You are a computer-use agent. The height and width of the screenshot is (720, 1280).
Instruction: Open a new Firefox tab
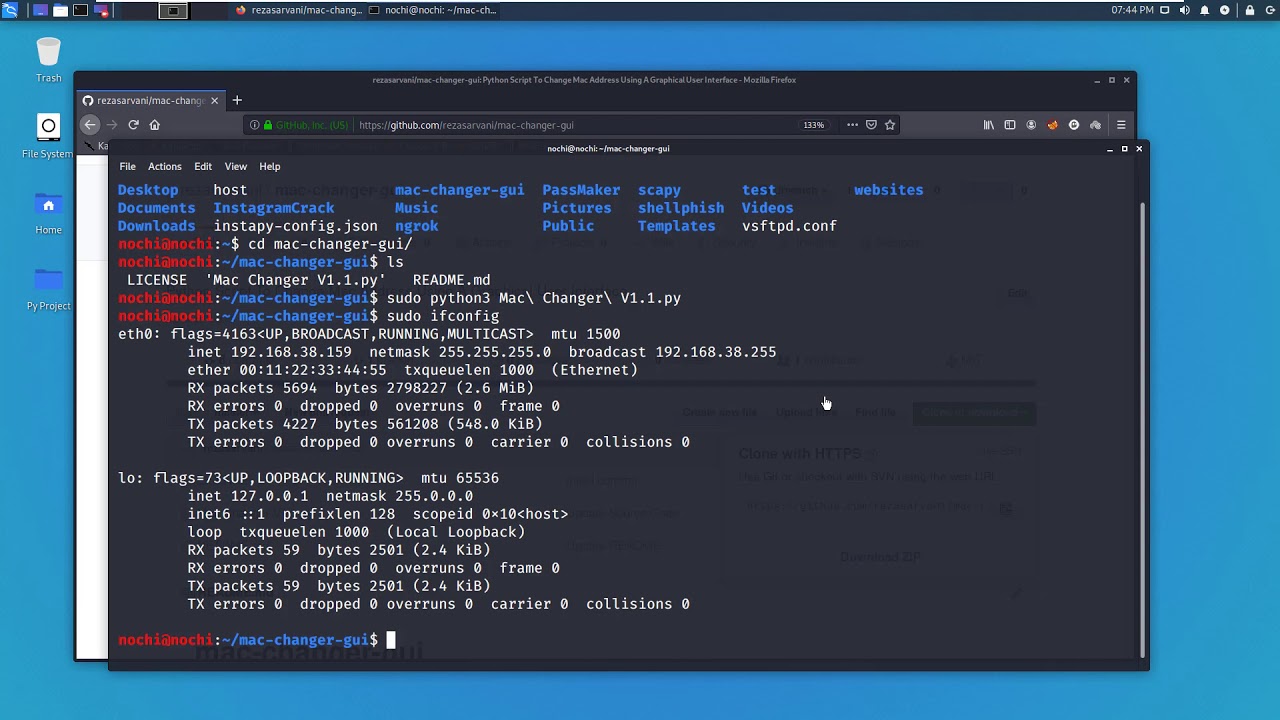pos(237,100)
